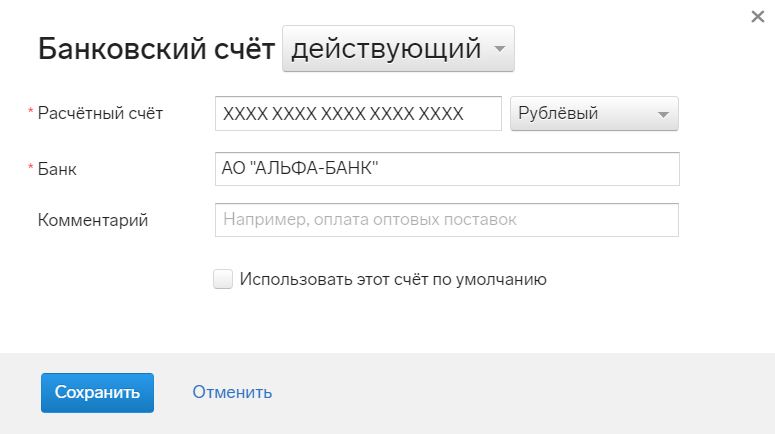Open the "Рублёвый" currency dropdown
This screenshot has height=434, width=775.
[594, 114]
